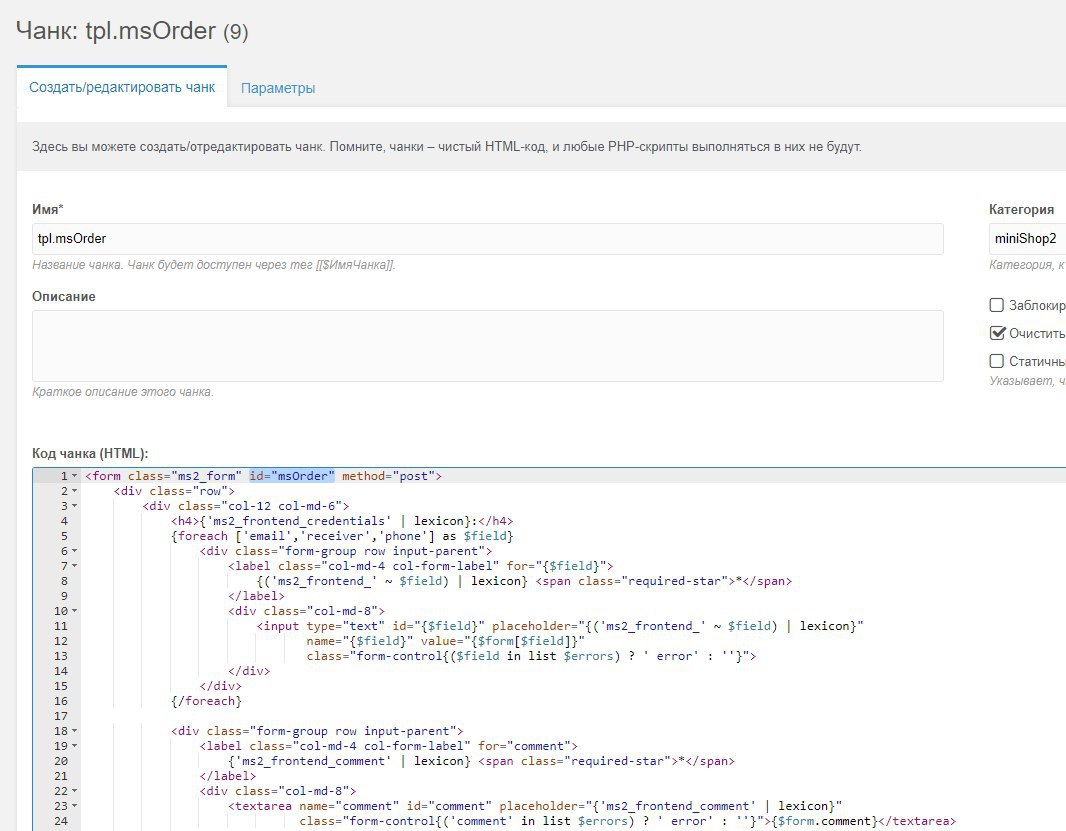
Task: Click the closing </label> tag on line 21
Action: point(228,776)
